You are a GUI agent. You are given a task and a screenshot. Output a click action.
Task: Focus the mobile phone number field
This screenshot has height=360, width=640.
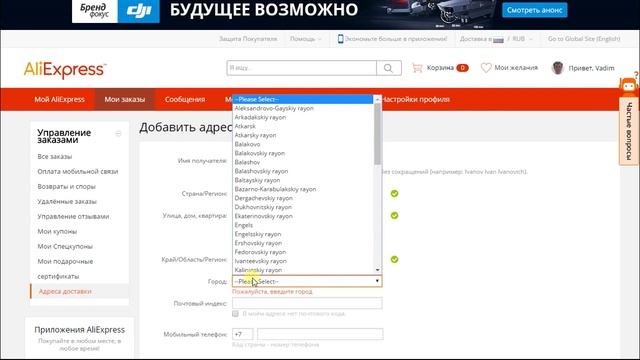coord(320,334)
